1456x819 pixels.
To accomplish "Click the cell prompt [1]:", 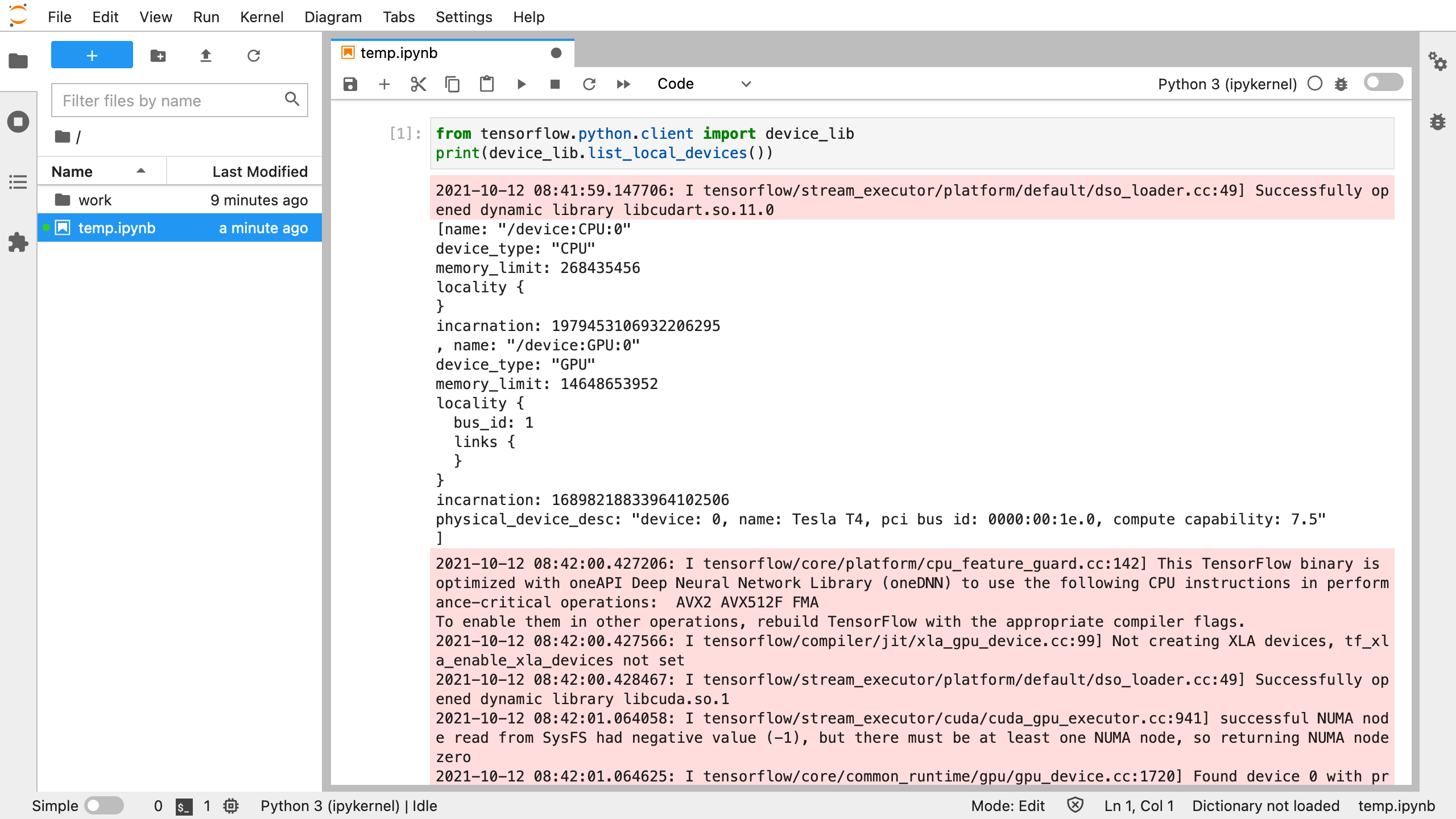I will coord(405,134).
